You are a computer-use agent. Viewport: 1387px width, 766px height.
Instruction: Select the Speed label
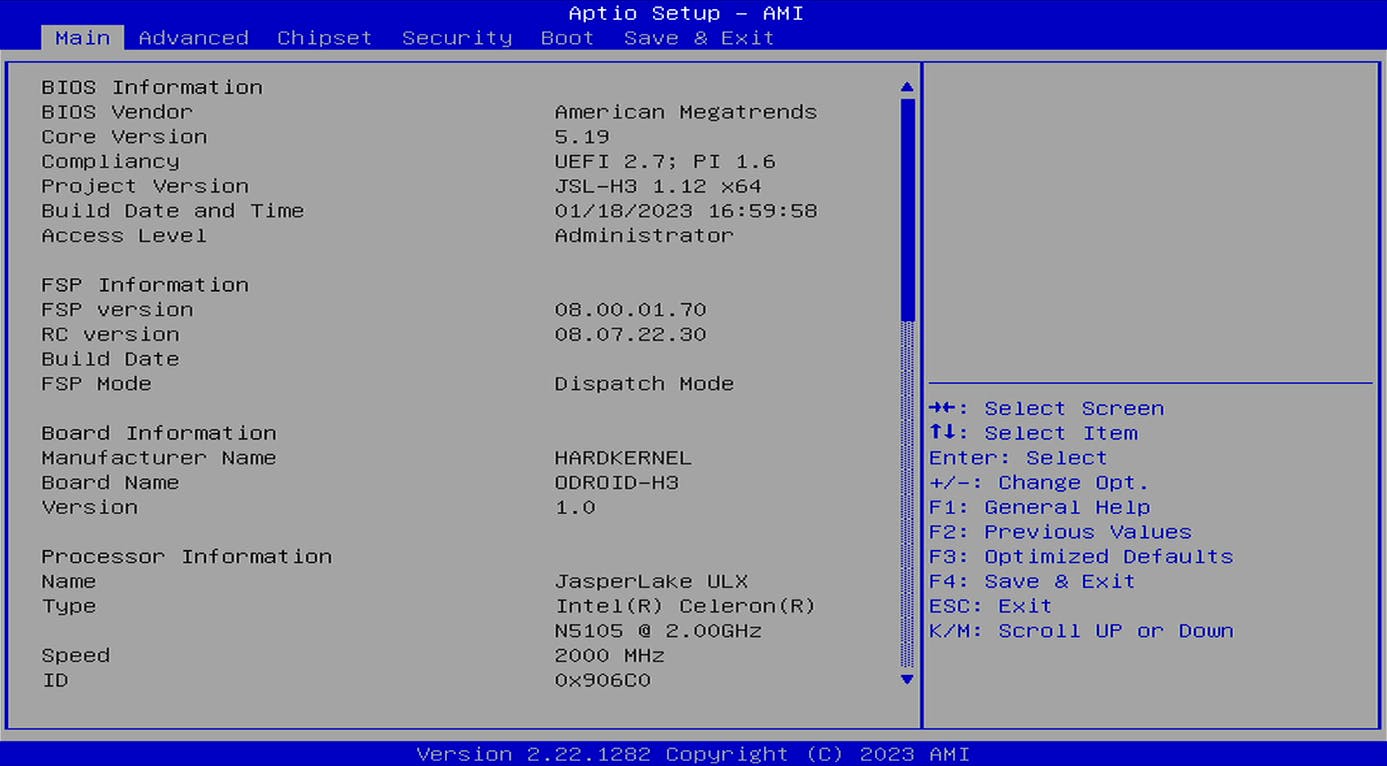pyautogui.click(x=76, y=656)
